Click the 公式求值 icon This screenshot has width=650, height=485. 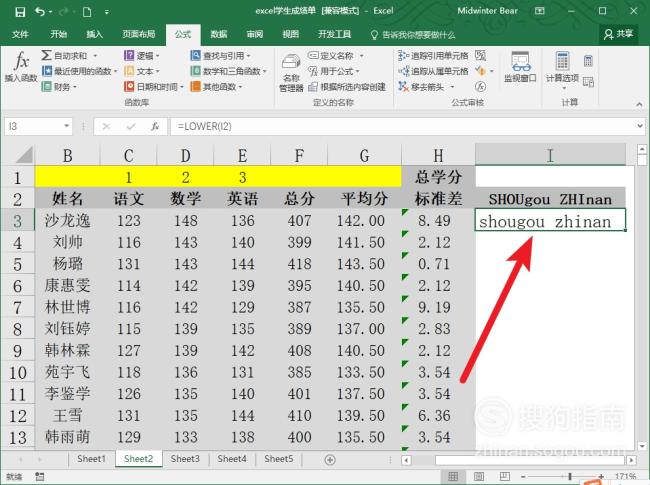tap(480, 87)
